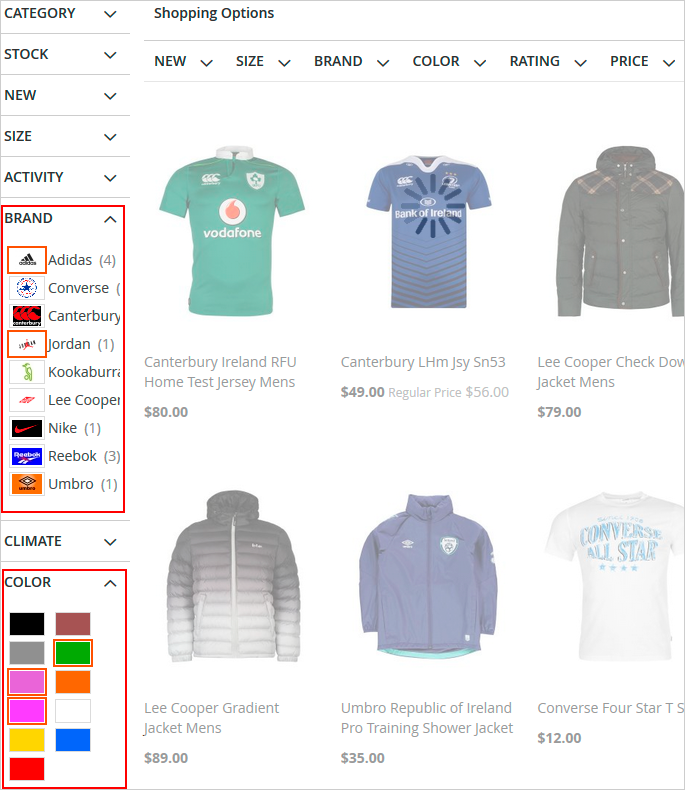Open the COLOR dropdown in Shopping Options bar
The image size is (685, 790).
[x=449, y=61]
